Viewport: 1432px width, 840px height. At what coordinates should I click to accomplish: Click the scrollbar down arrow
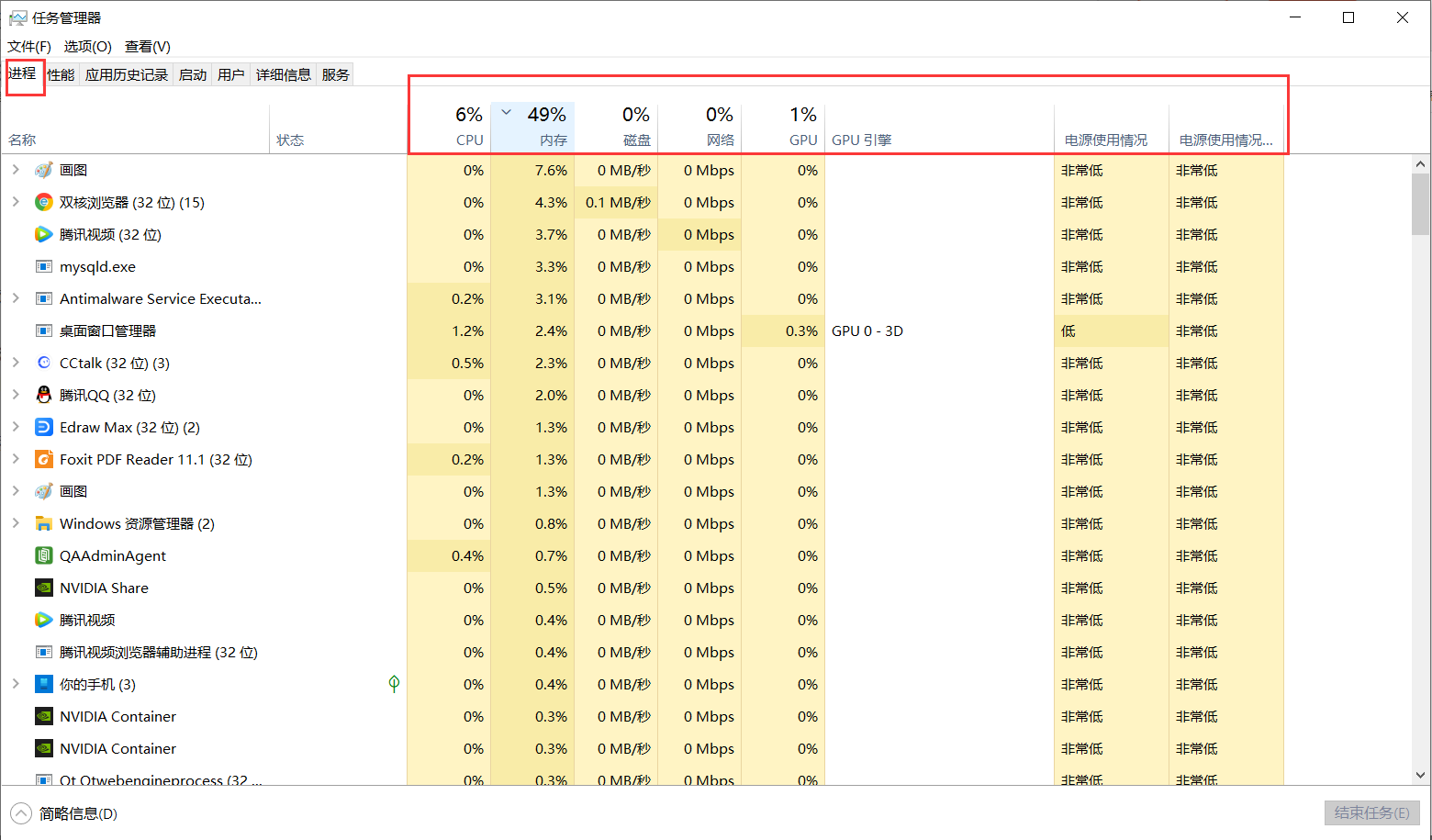click(x=1420, y=775)
